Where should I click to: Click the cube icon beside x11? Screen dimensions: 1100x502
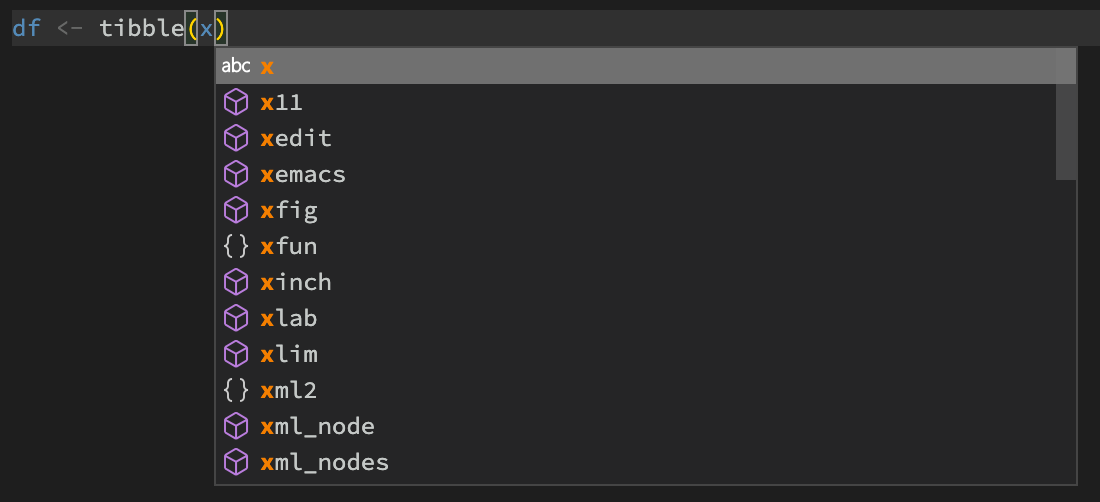(235, 102)
